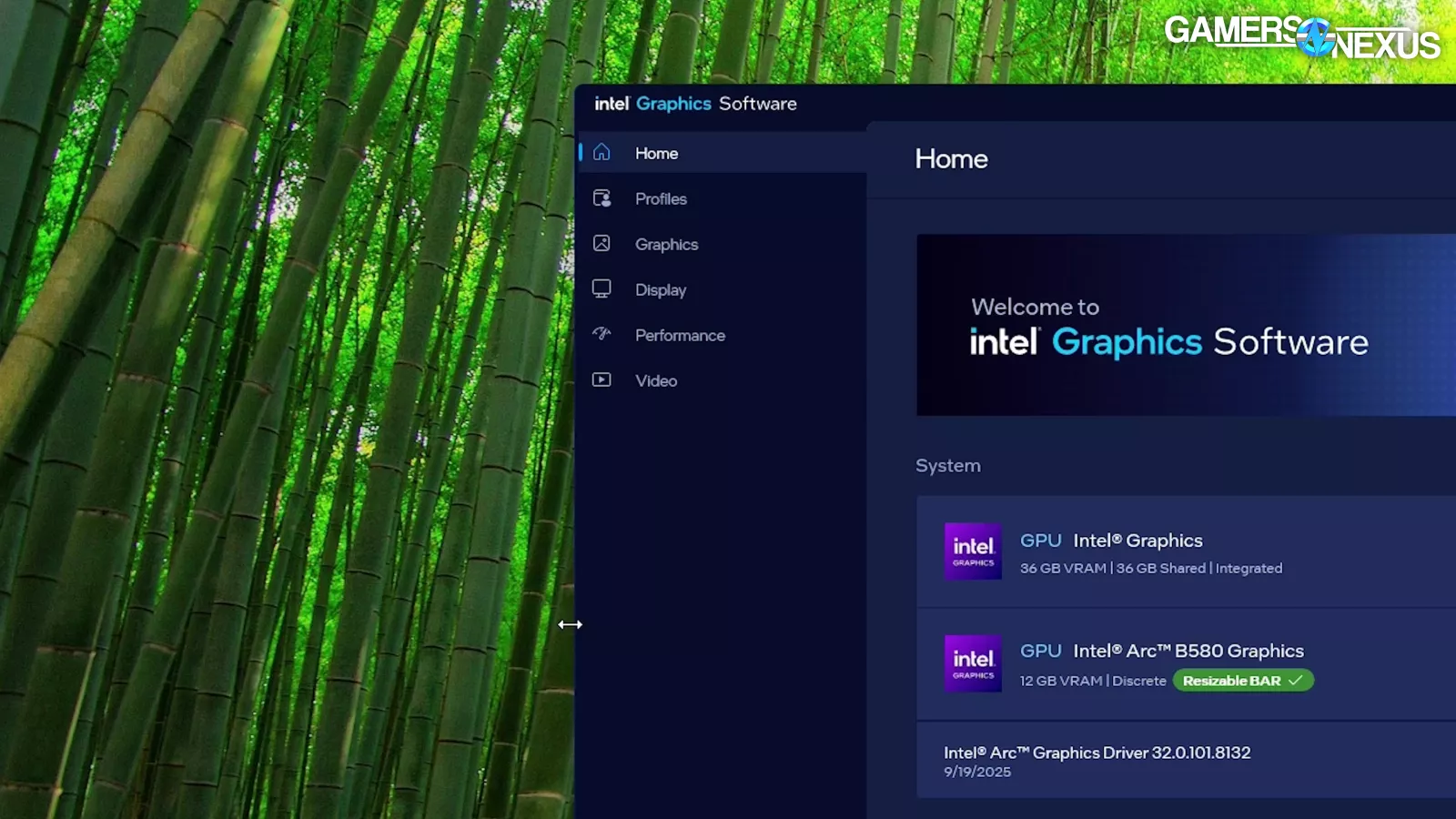Toggle the Resizable BAR indicator
This screenshot has height=819, width=1456.
[1242, 680]
